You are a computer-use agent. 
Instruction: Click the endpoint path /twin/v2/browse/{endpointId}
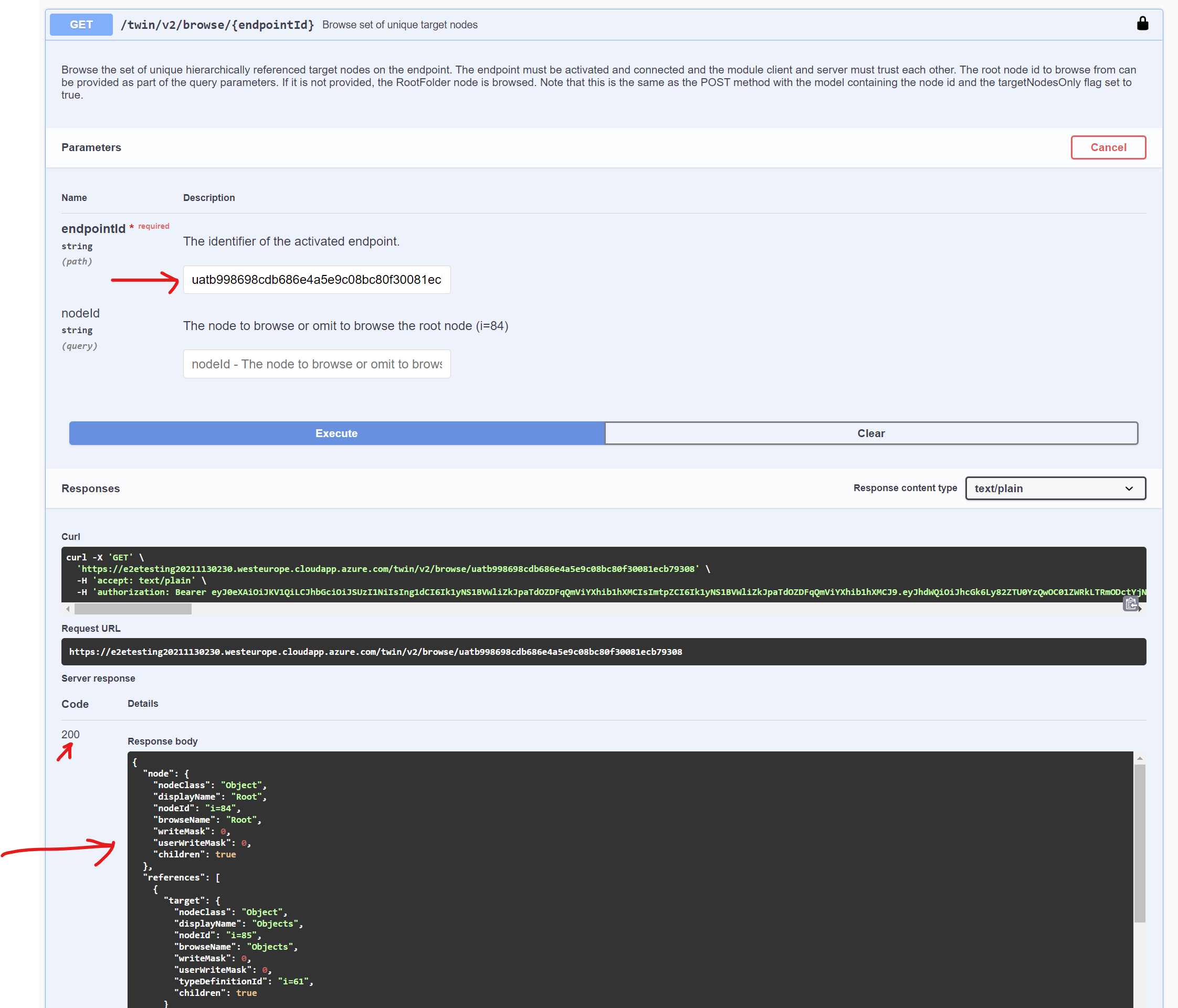point(217,25)
